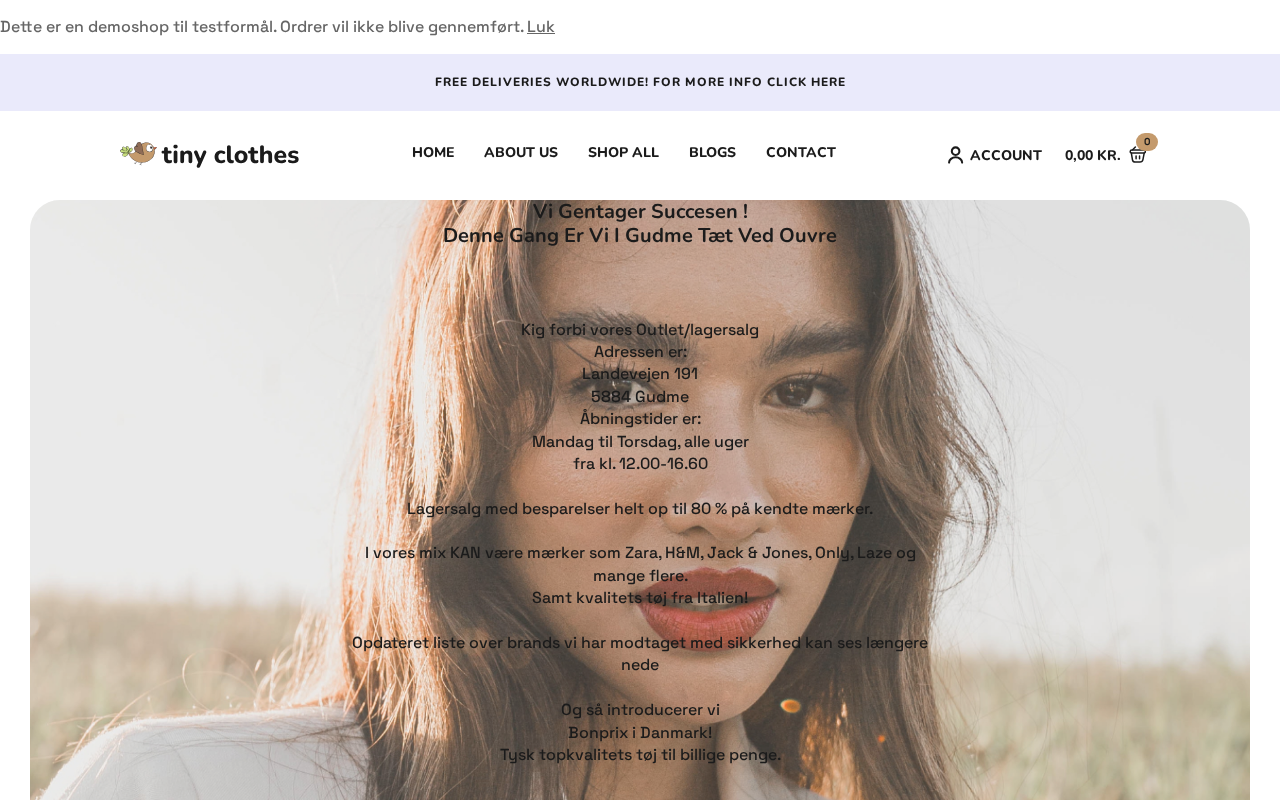Go to the HOME menu item

pyautogui.click(x=433, y=153)
